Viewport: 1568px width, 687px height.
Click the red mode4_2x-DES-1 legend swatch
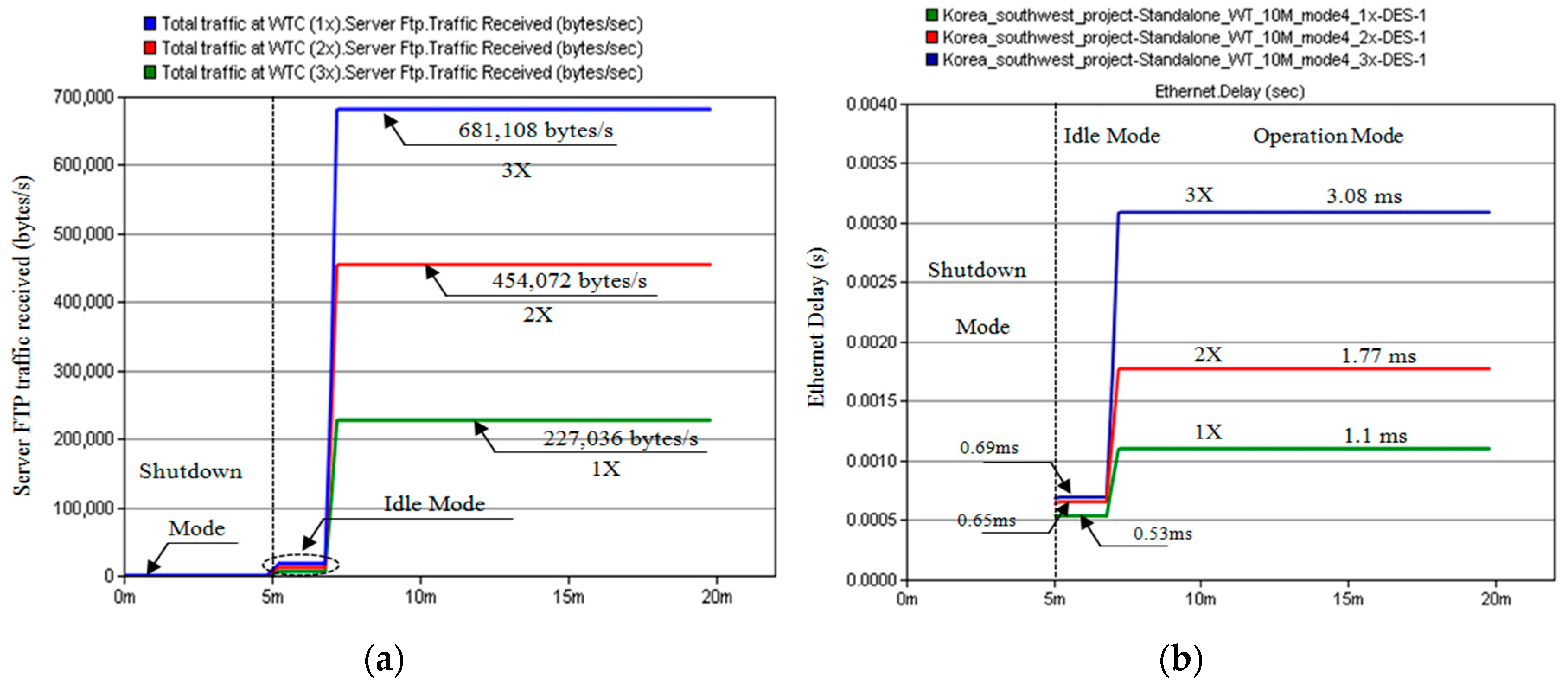pyautogui.click(x=931, y=37)
